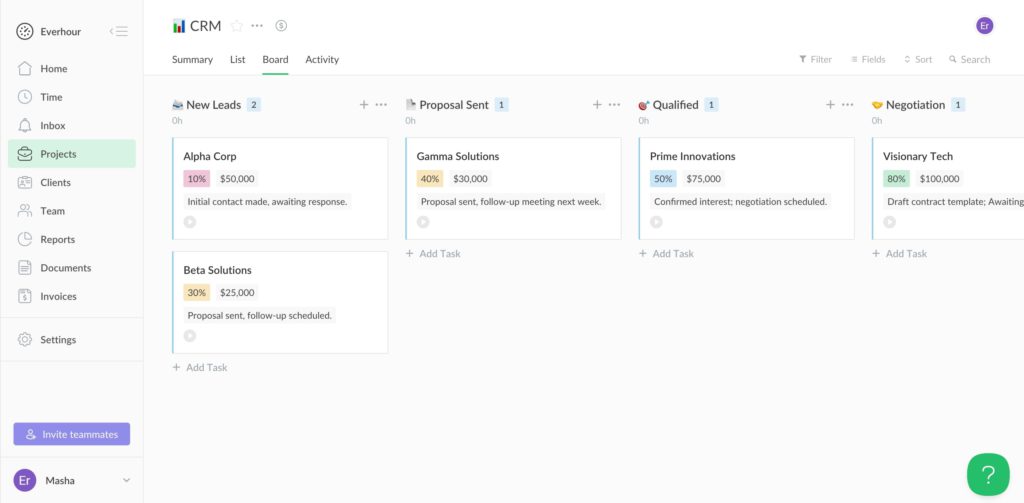This screenshot has height=503, width=1024.
Task: Click the New Leads column title
Action: tap(214, 105)
